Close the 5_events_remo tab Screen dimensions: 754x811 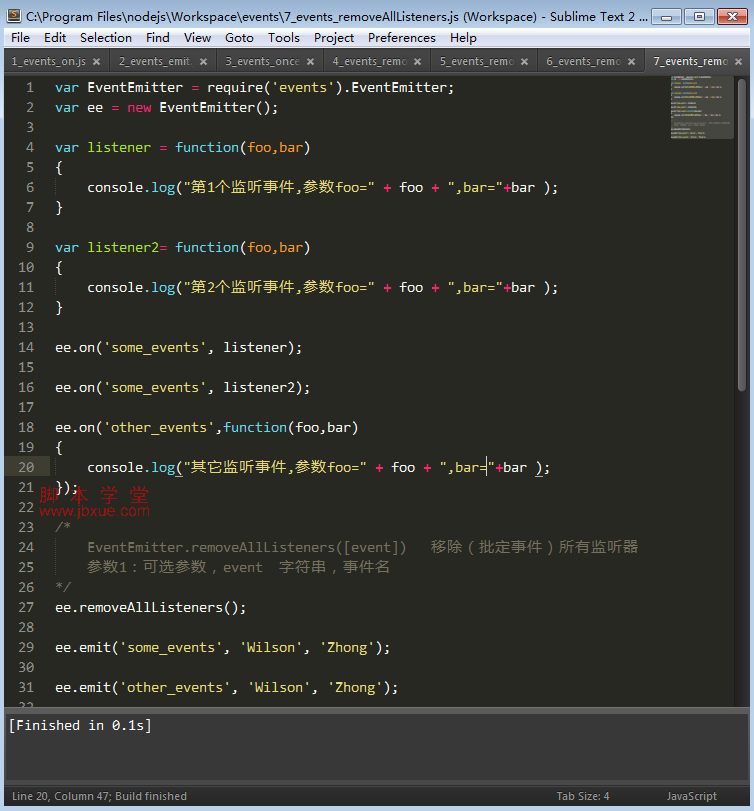tap(524, 62)
